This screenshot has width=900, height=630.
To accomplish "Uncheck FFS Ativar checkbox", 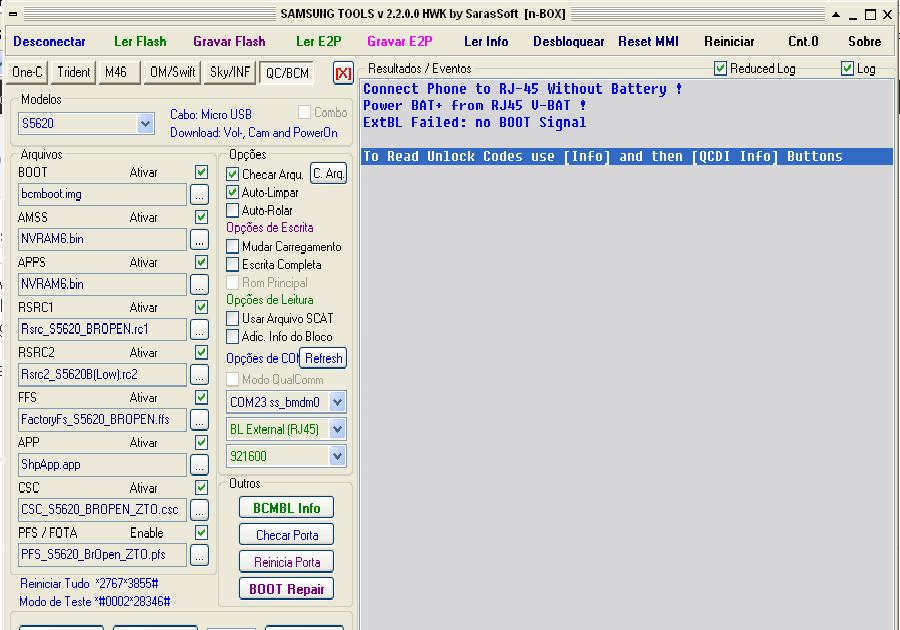I will tap(201, 397).
